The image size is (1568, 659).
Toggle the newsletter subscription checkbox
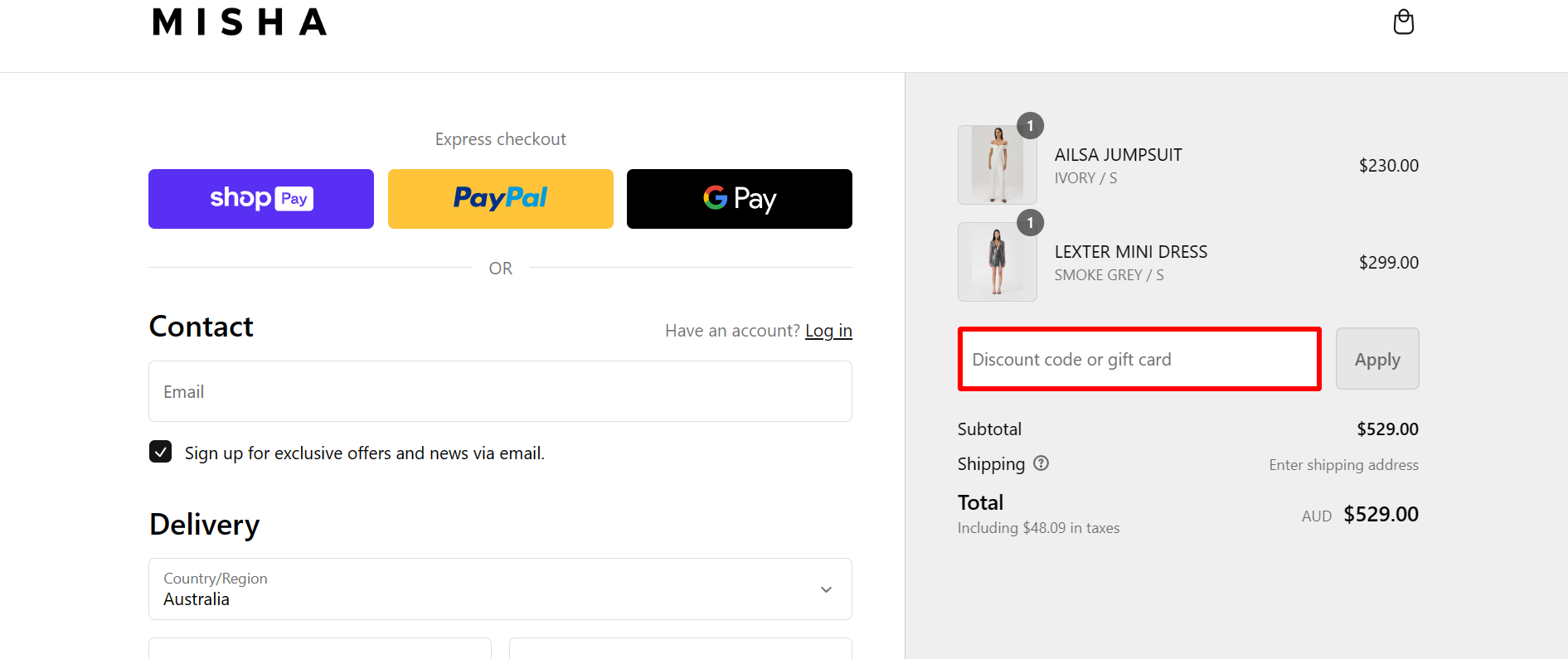pyautogui.click(x=160, y=451)
